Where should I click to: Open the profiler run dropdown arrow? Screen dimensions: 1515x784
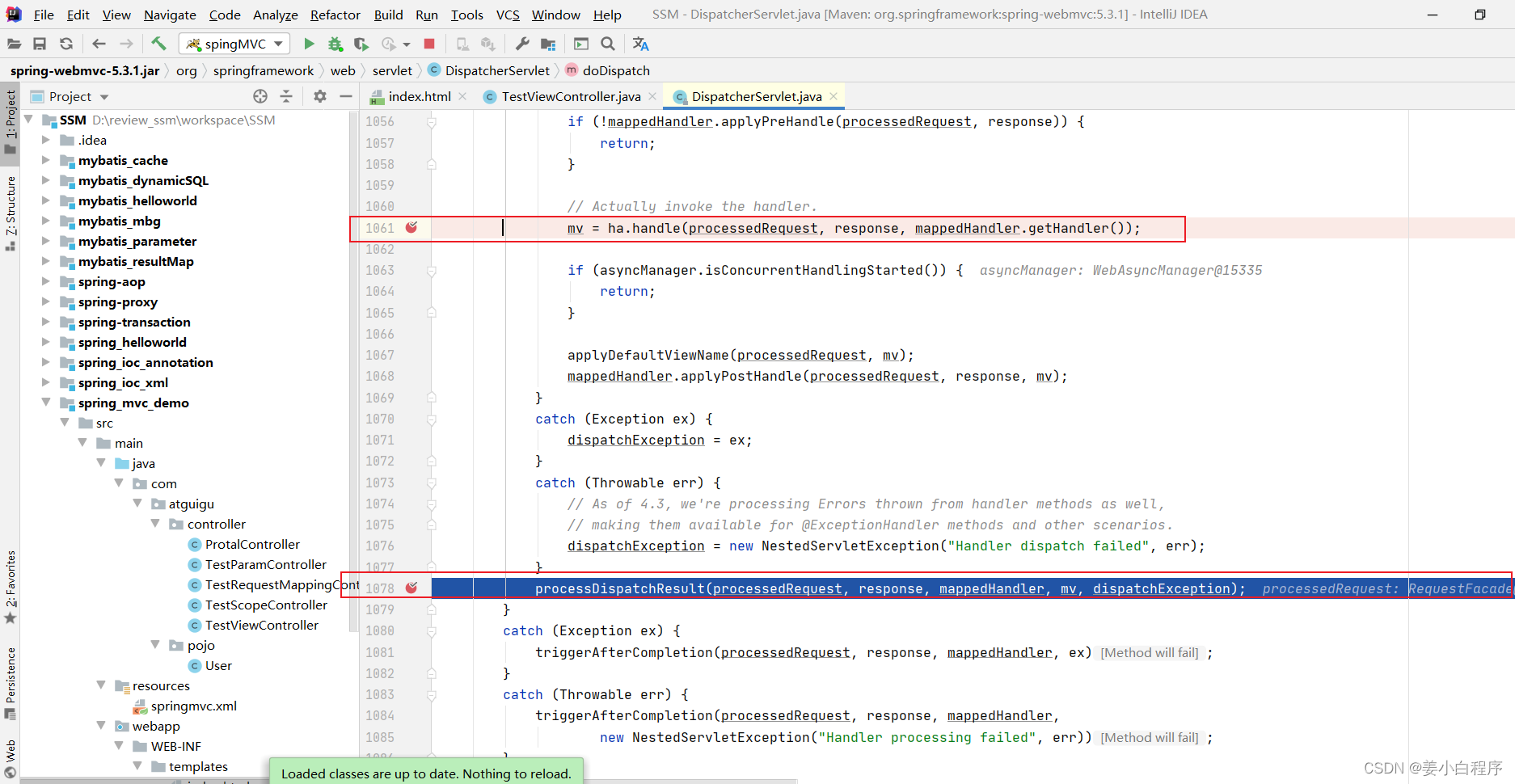(407, 44)
